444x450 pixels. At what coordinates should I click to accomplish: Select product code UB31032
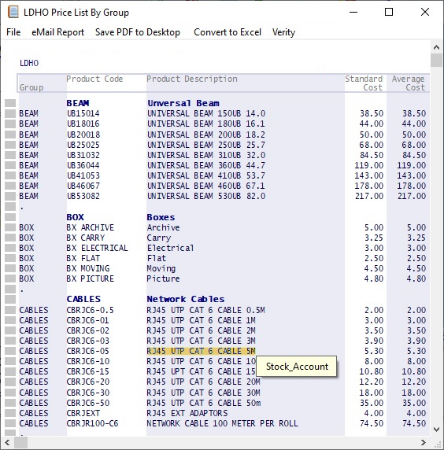83,155
